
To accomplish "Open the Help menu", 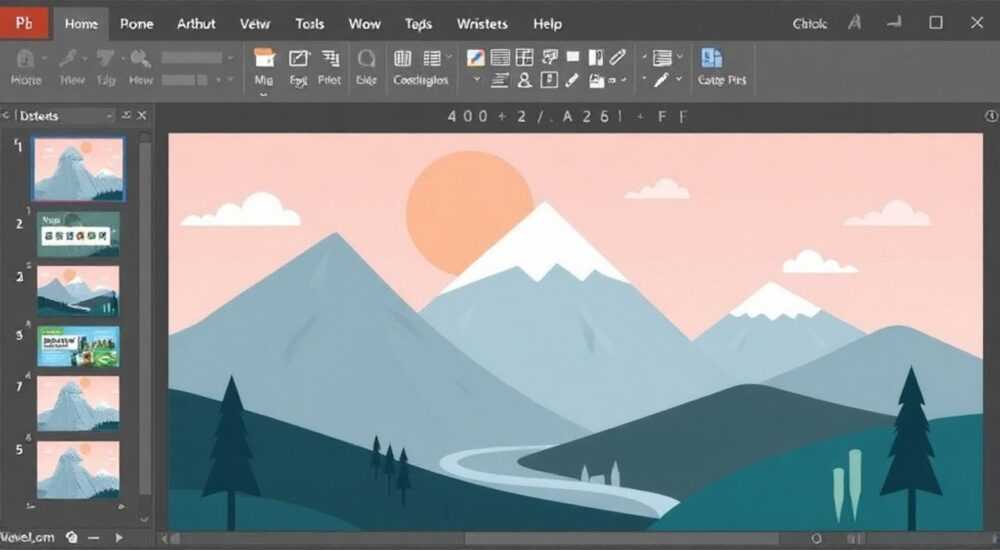I will (547, 24).
